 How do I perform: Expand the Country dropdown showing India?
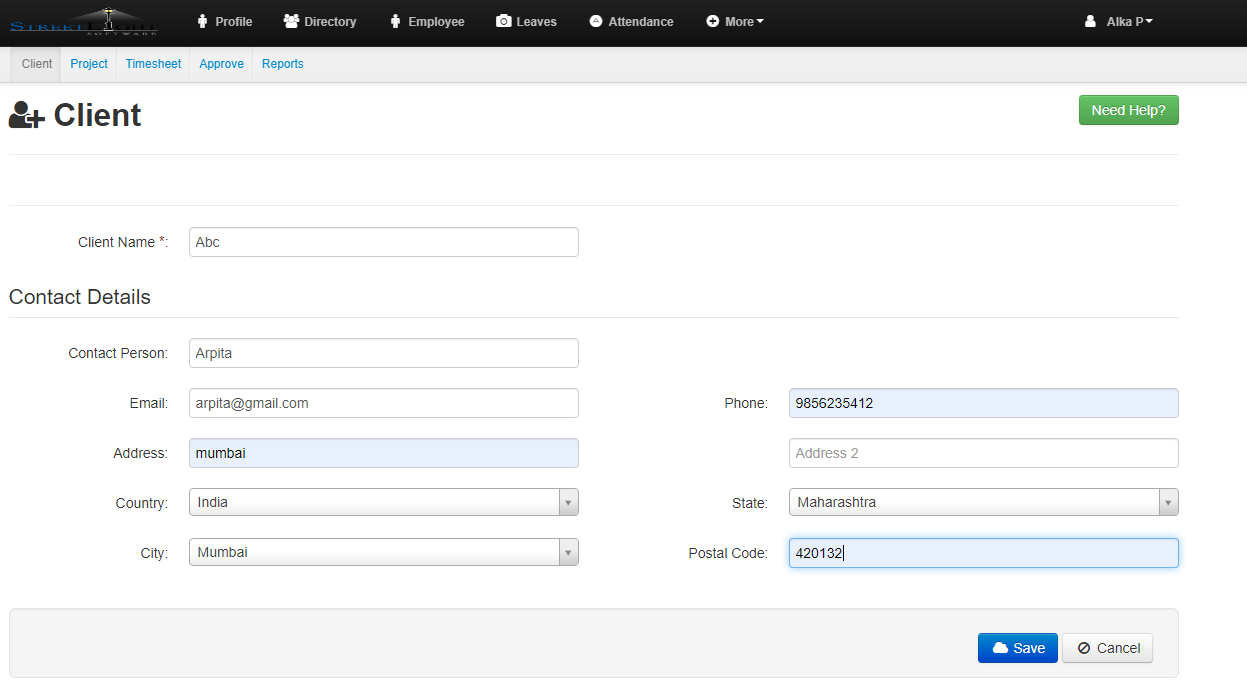(383, 502)
